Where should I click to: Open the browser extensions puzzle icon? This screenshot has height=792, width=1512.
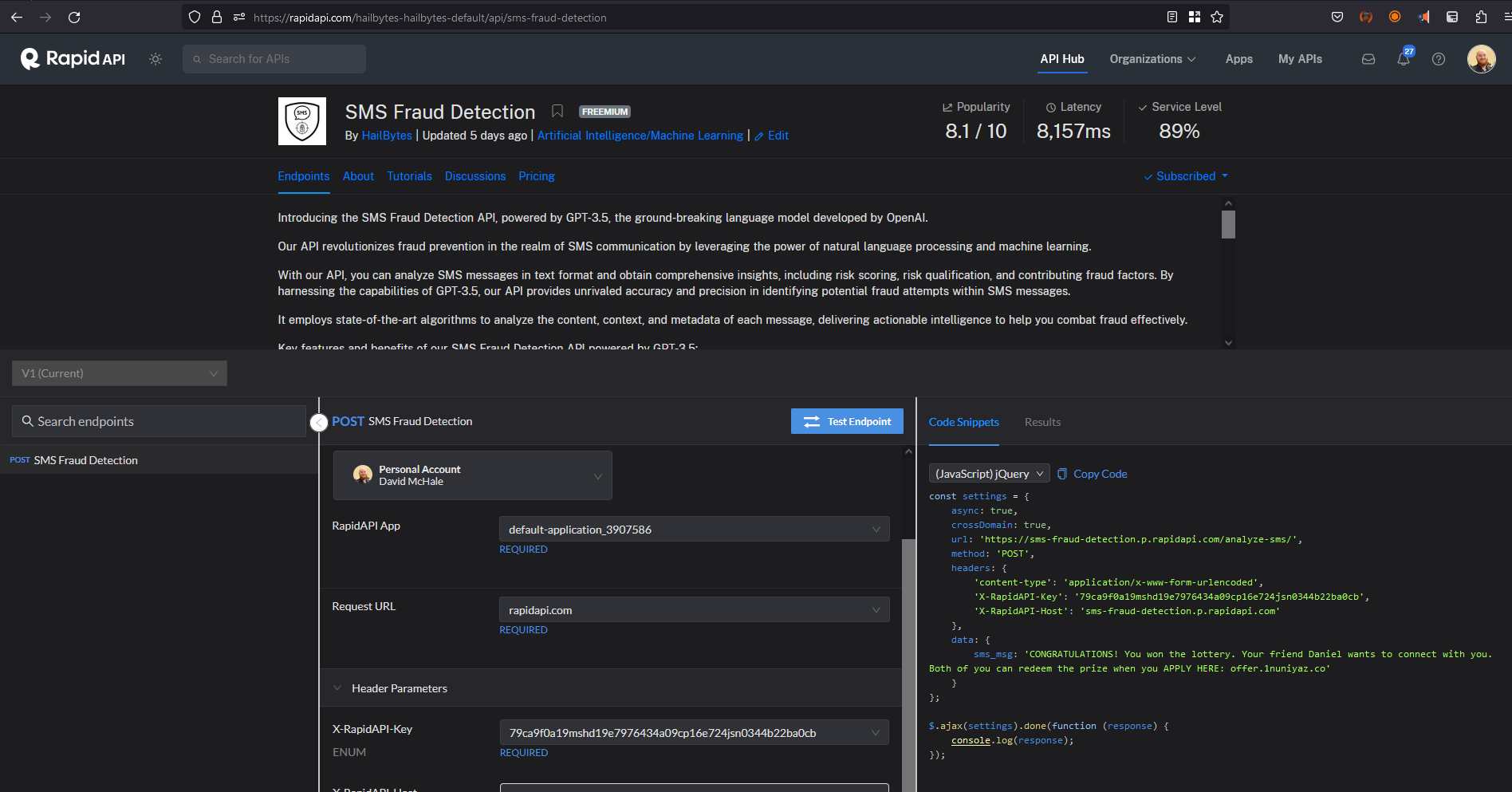[x=1481, y=17]
